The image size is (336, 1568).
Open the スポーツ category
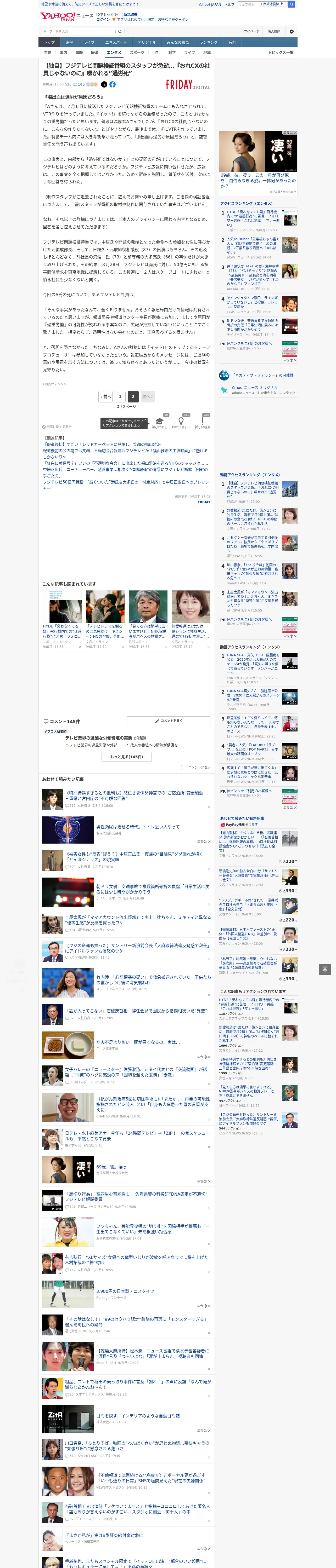[x=137, y=52]
